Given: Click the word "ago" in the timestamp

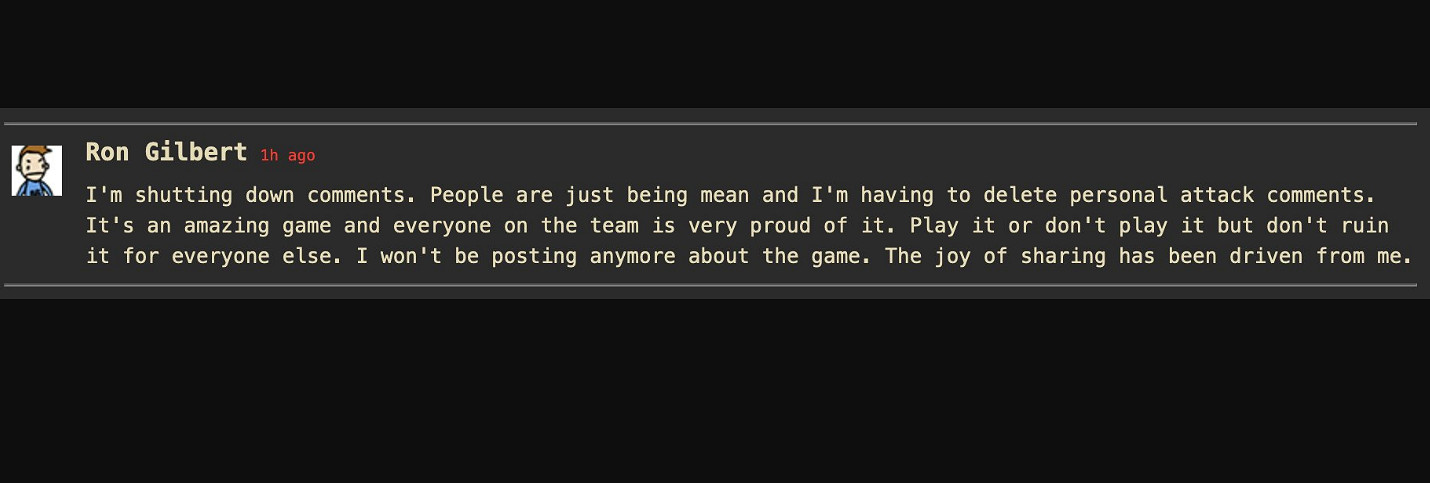Looking at the screenshot, I should click(x=301, y=155).
